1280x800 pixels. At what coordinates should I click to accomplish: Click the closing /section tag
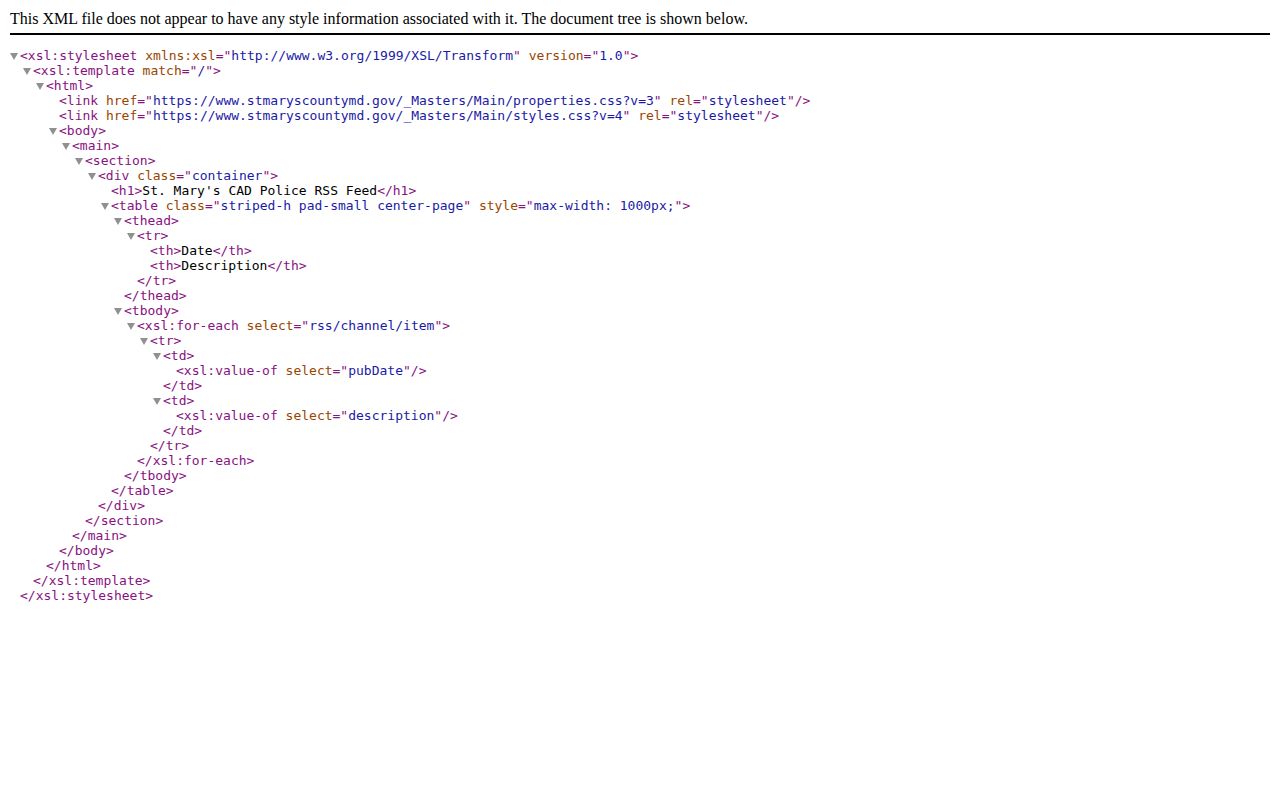click(x=124, y=521)
